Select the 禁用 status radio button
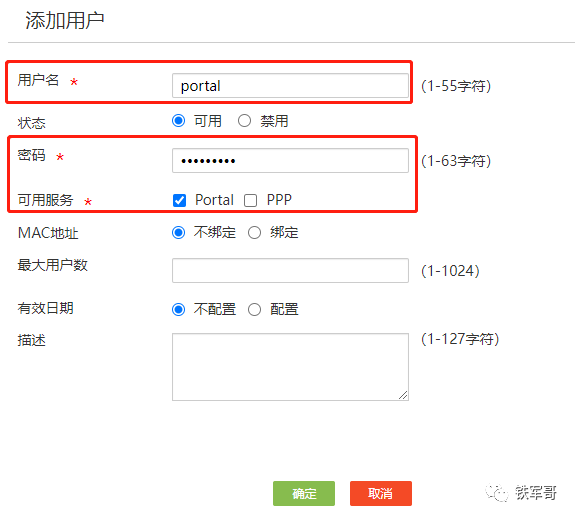This screenshot has height=518, width=575. click(x=244, y=121)
